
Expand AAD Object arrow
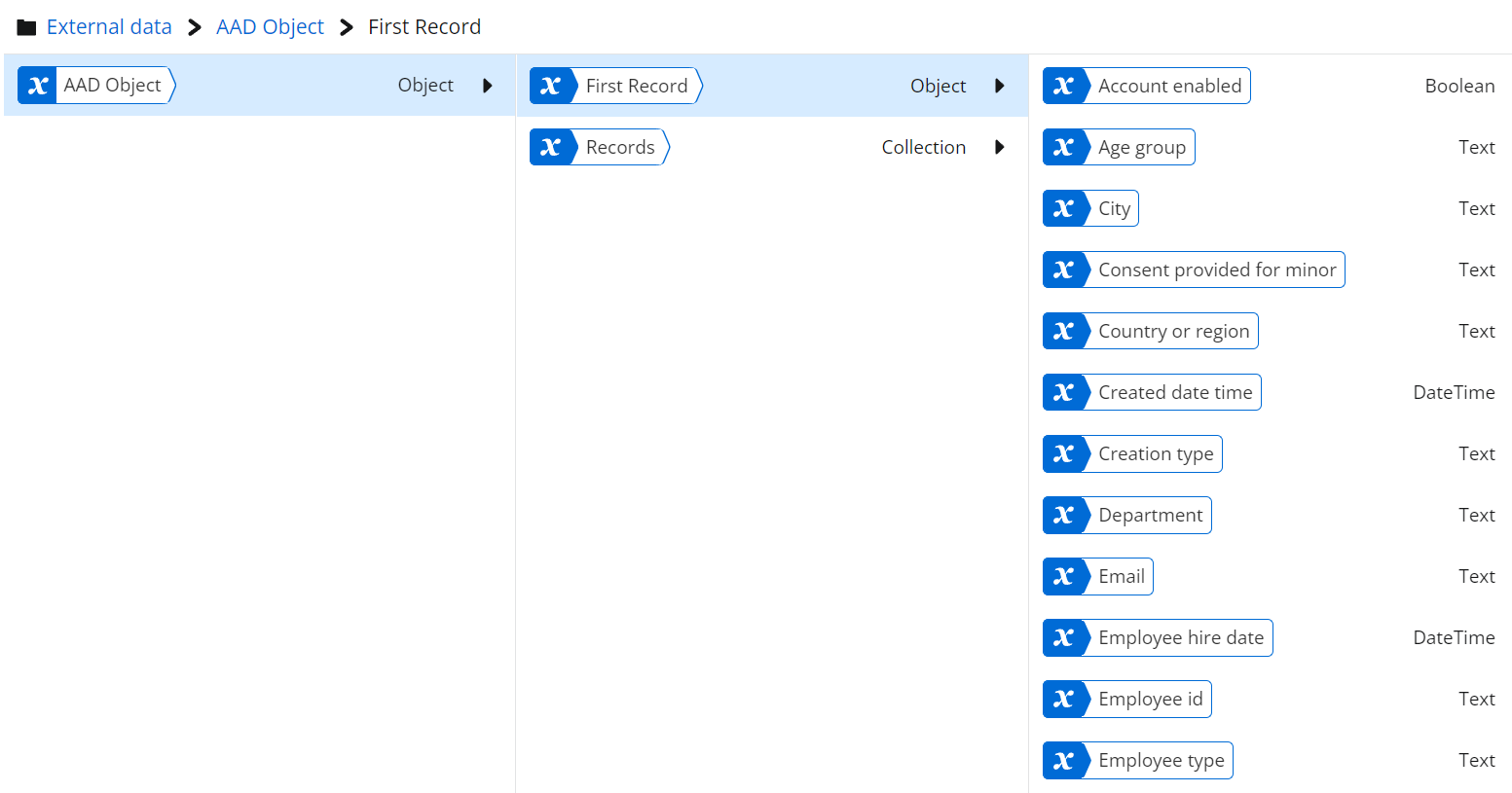click(488, 86)
